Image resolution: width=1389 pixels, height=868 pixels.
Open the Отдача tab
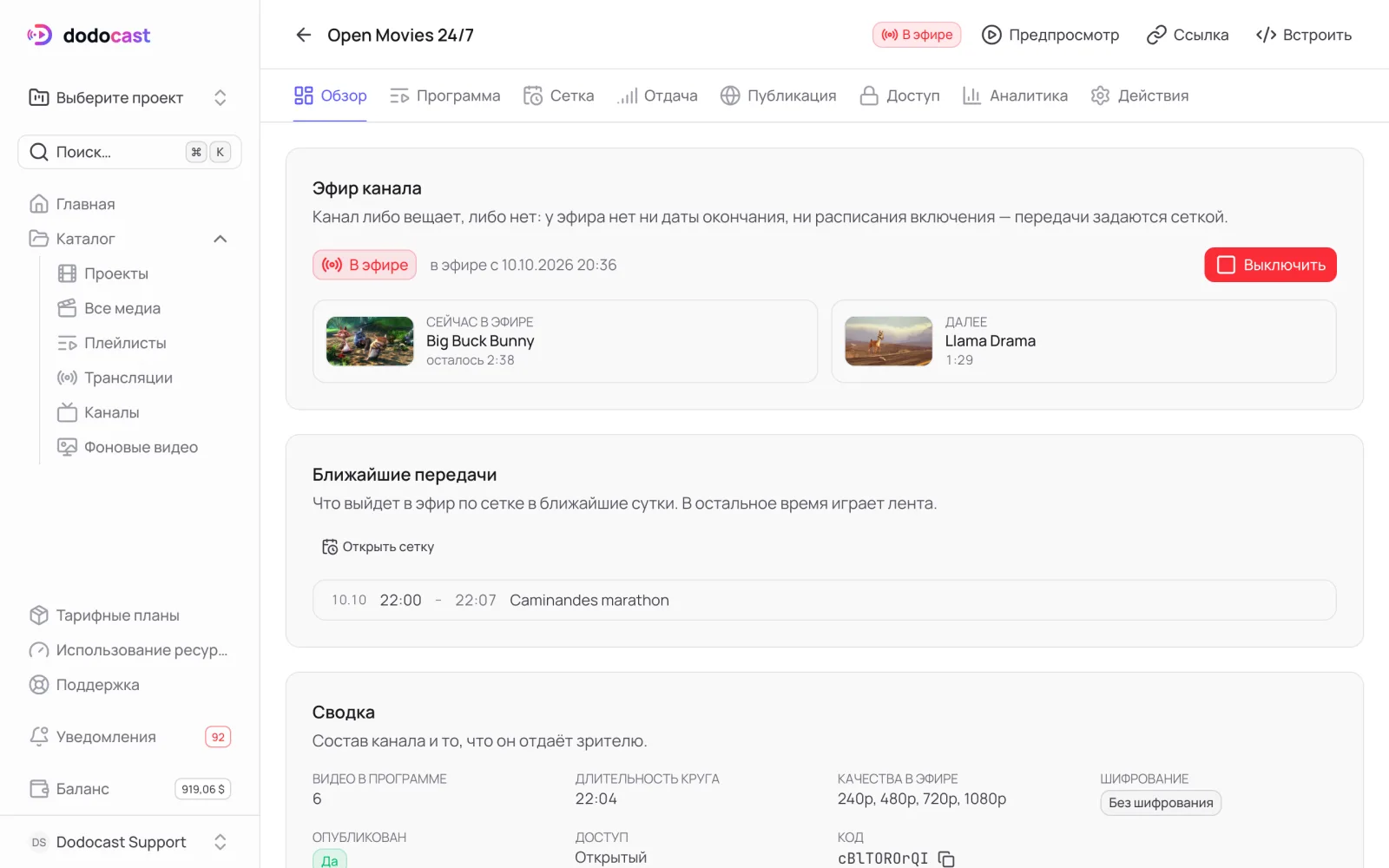[657, 95]
